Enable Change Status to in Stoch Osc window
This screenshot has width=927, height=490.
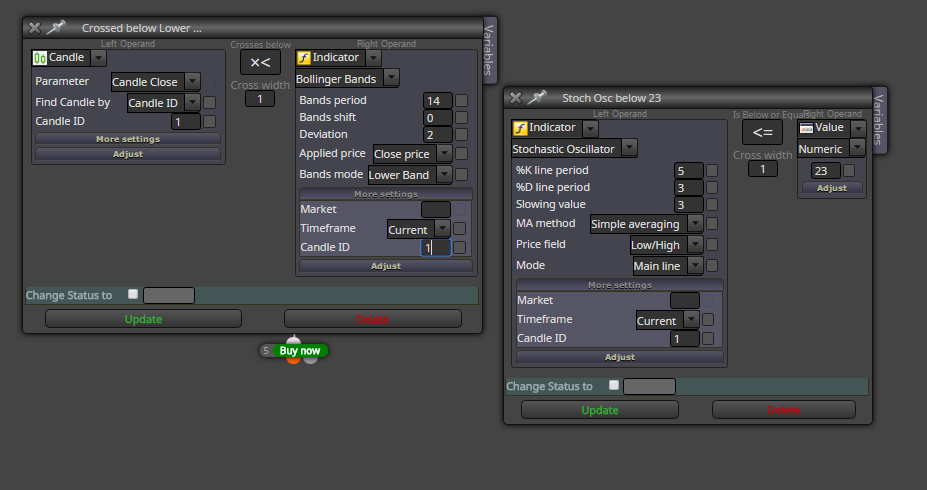pyautogui.click(x=614, y=385)
